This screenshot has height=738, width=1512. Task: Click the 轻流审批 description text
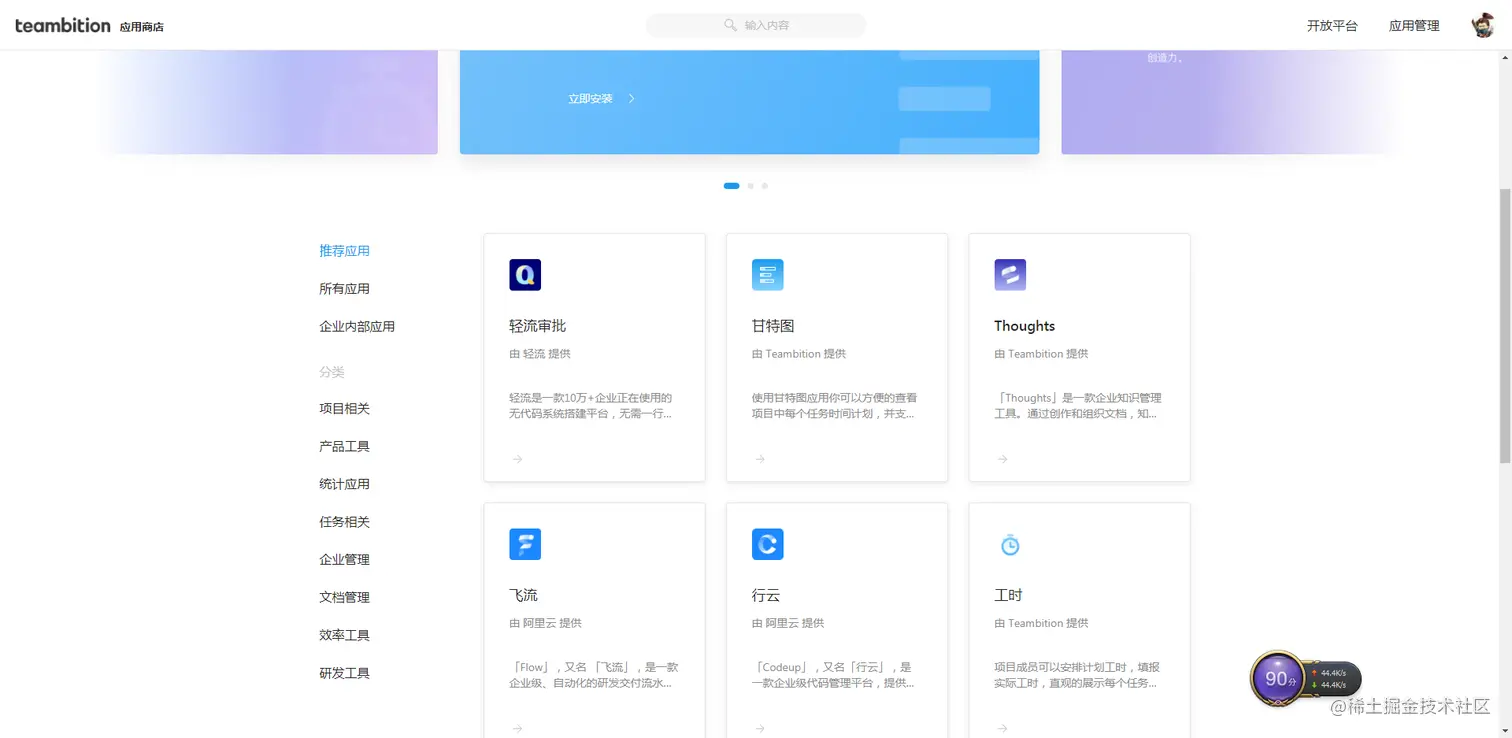click(591, 406)
